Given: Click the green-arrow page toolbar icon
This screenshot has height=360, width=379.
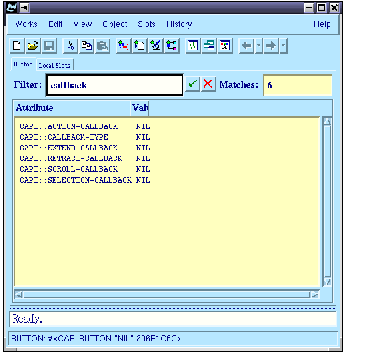Looking at the screenshot, I should pyautogui.click(x=139, y=45).
